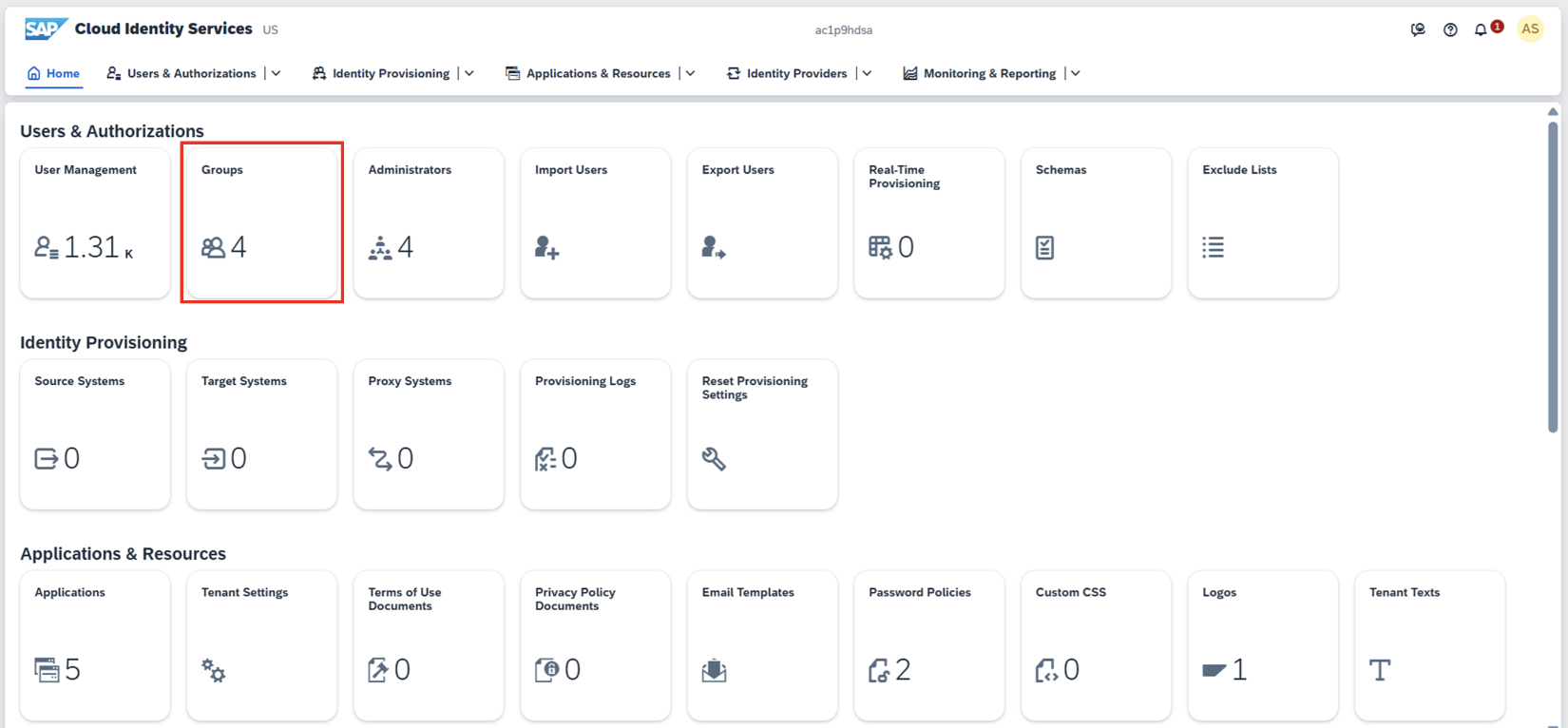Click the AS user avatar
Viewport: 1568px width, 728px height.
tap(1530, 29)
